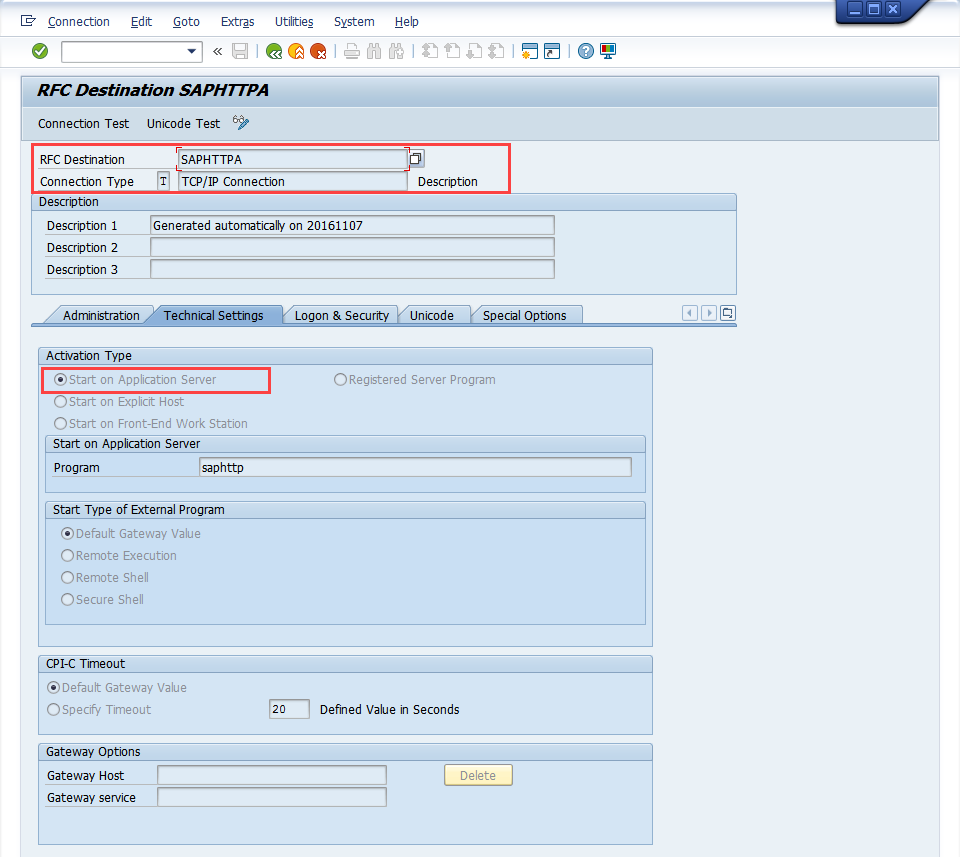960x857 pixels.
Task: Click the timeout seconds field showing 20
Action: coord(289,709)
